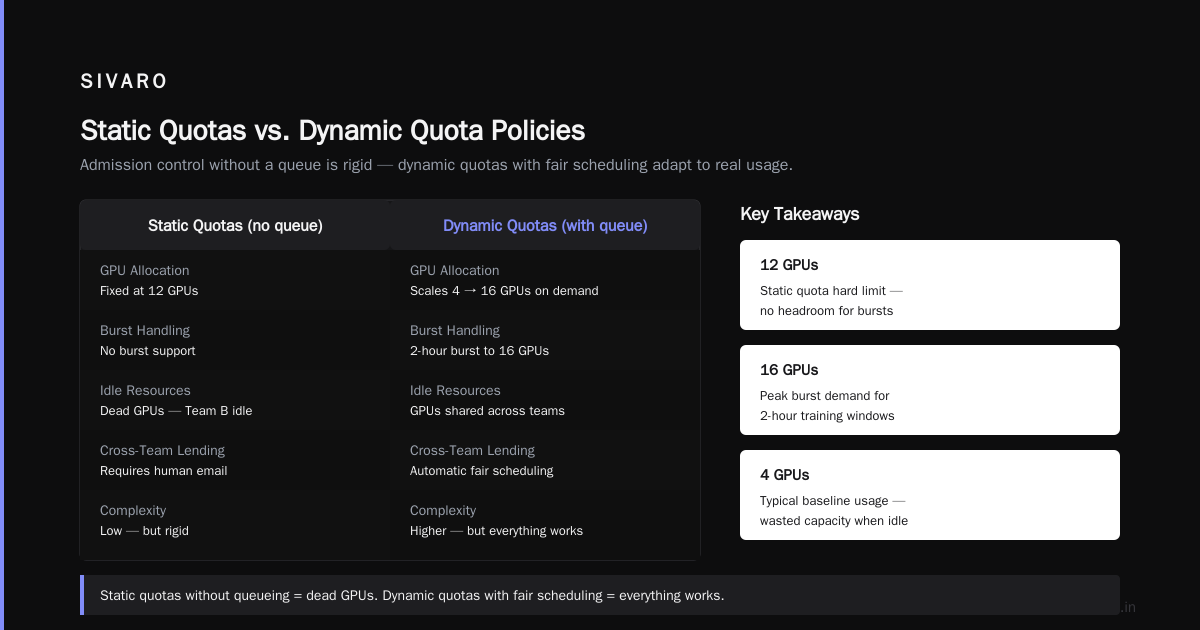Click '2-hour burst to 16 GPUs' value

point(479,351)
